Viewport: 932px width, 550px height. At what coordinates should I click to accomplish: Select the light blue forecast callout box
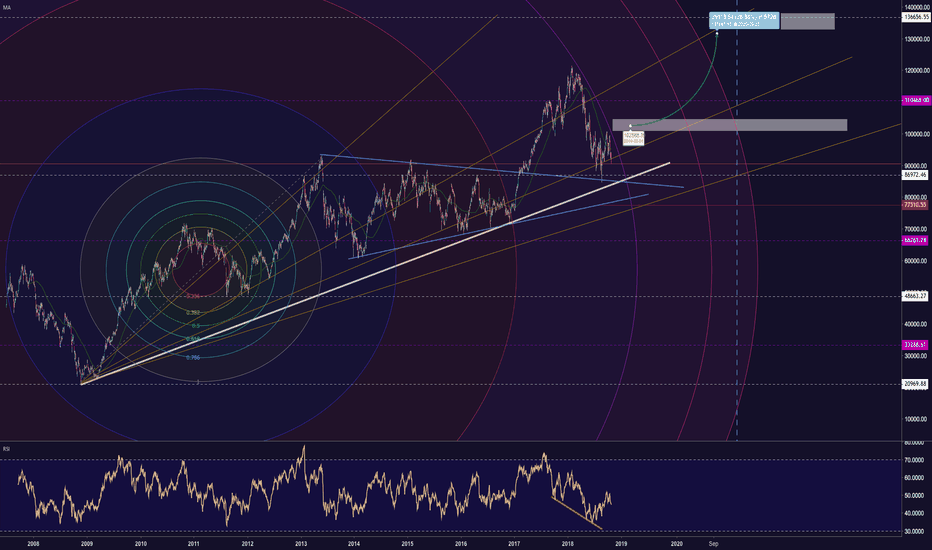click(744, 21)
